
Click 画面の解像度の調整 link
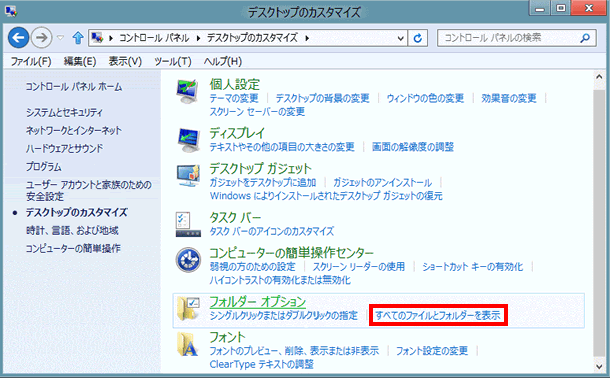pos(413,147)
